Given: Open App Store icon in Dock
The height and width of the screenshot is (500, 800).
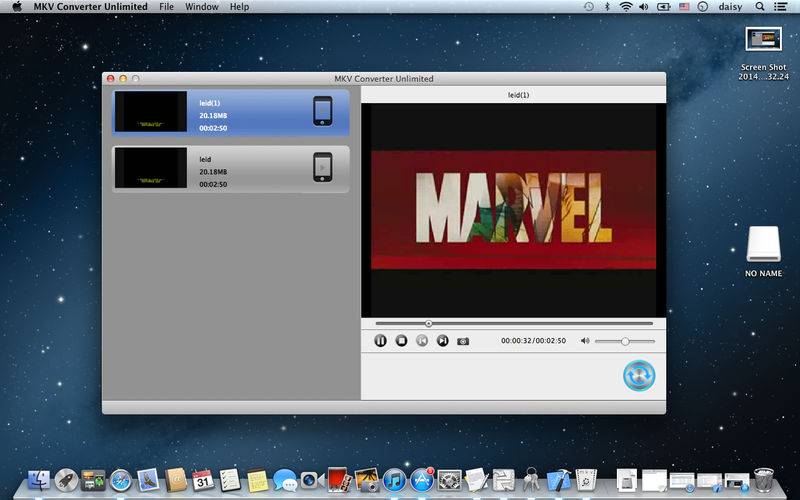Looking at the screenshot, I should point(422,481).
